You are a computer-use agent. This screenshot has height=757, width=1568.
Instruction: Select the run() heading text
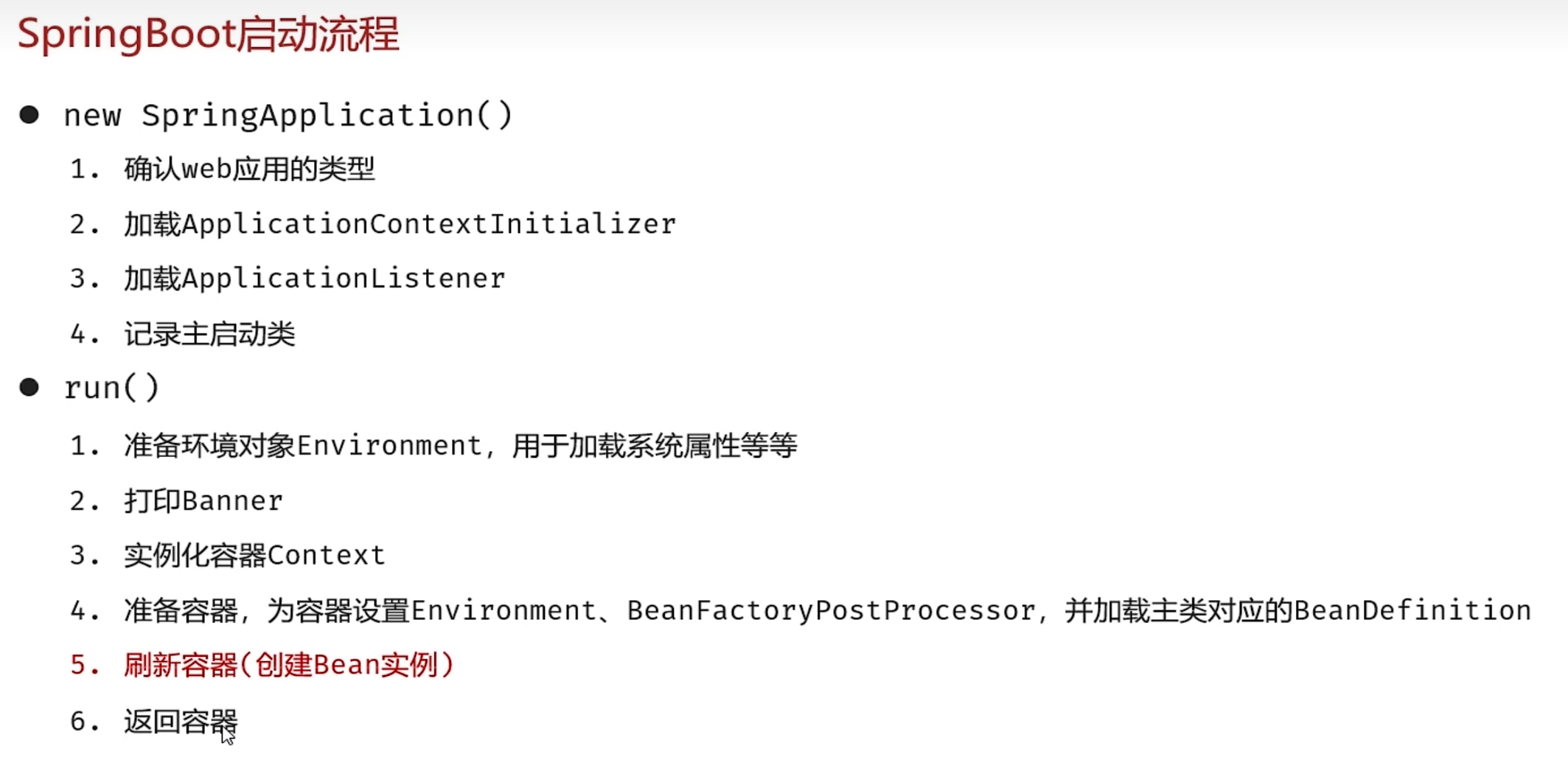[x=111, y=388]
